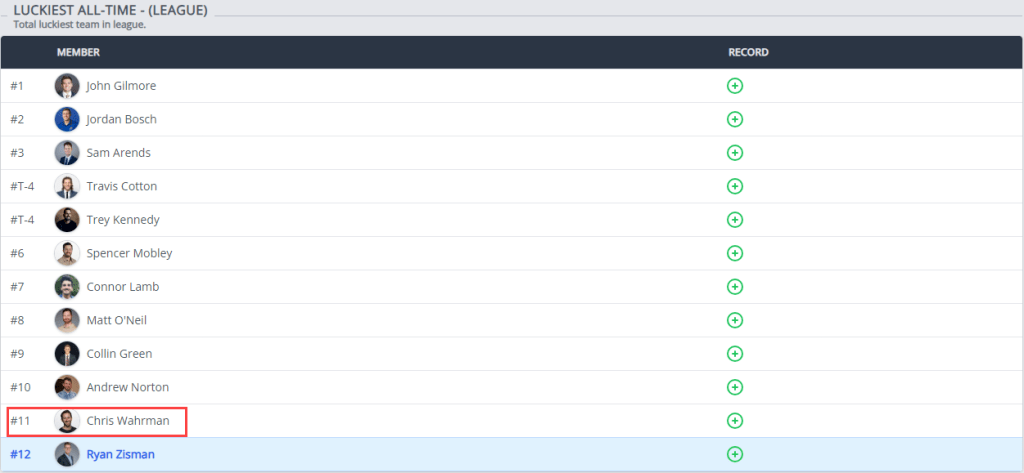Expand John Gilmore's record plus icon
Screen dimensions: 1024x473
click(x=735, y=86)
